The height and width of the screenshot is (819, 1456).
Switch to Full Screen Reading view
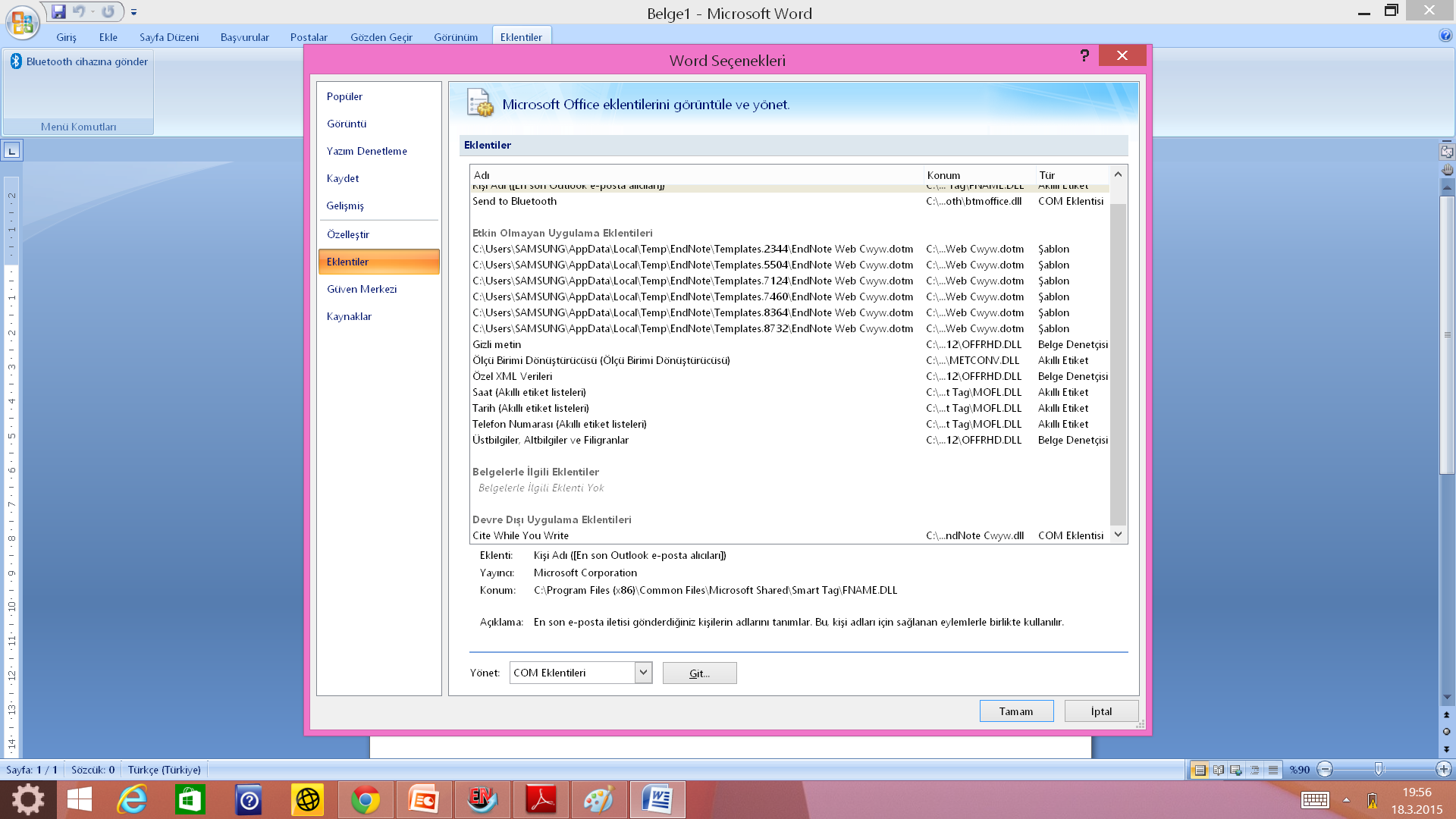tap(1218, 770)
